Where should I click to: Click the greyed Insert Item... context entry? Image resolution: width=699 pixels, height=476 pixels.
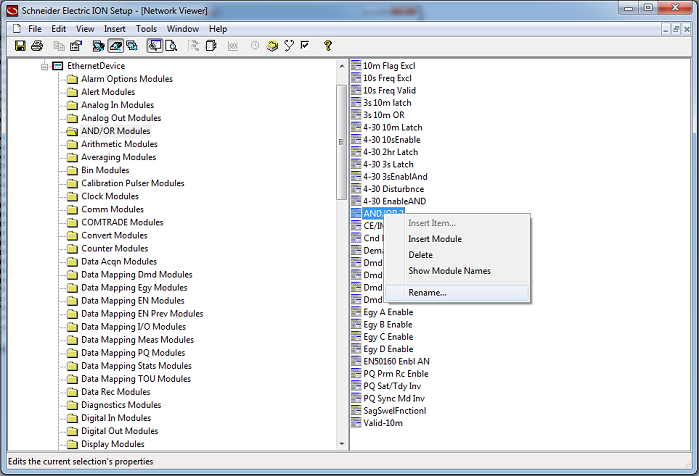(457, 223)
